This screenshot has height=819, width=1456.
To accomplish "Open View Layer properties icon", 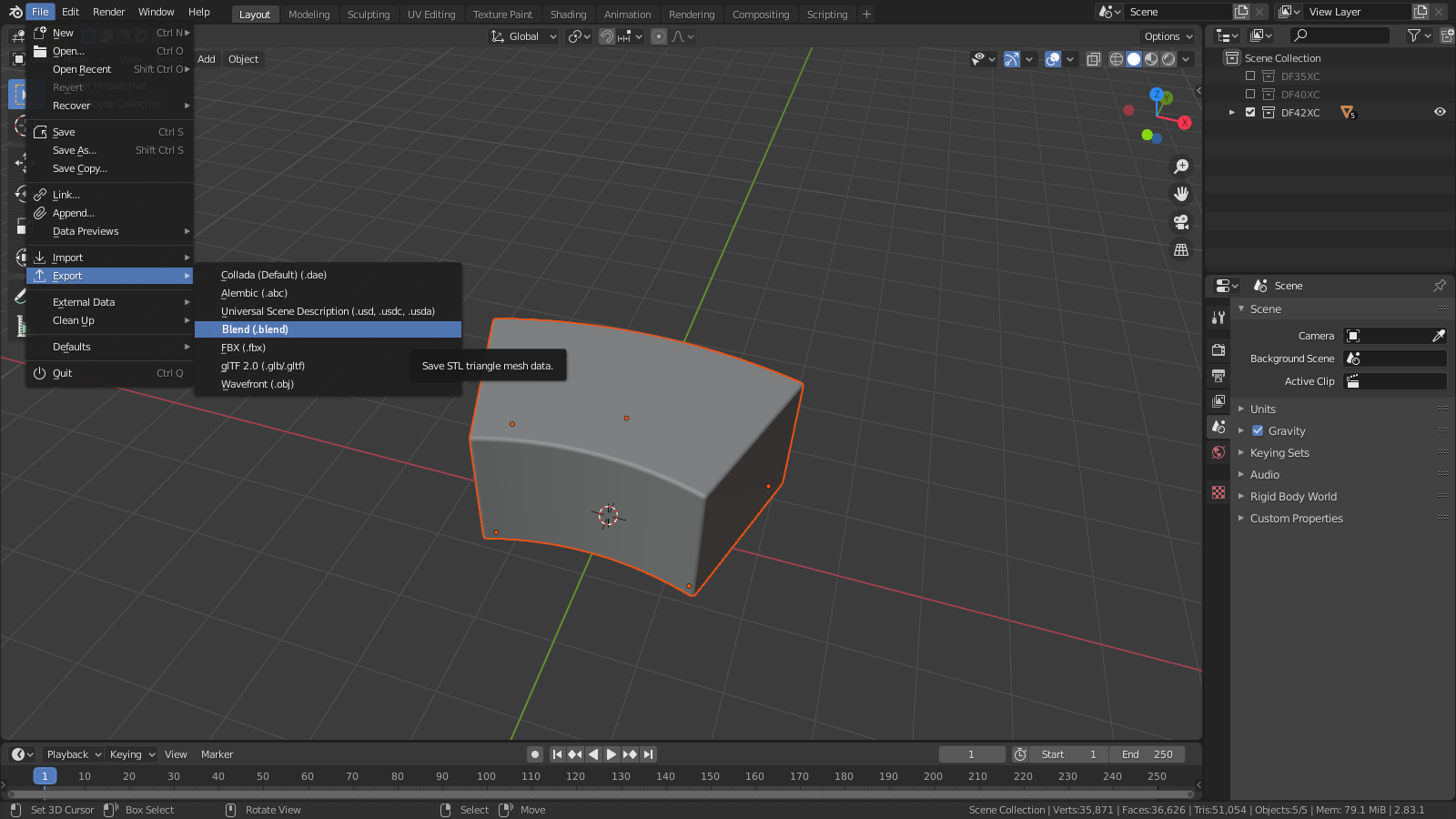I will coord(1218,401).
